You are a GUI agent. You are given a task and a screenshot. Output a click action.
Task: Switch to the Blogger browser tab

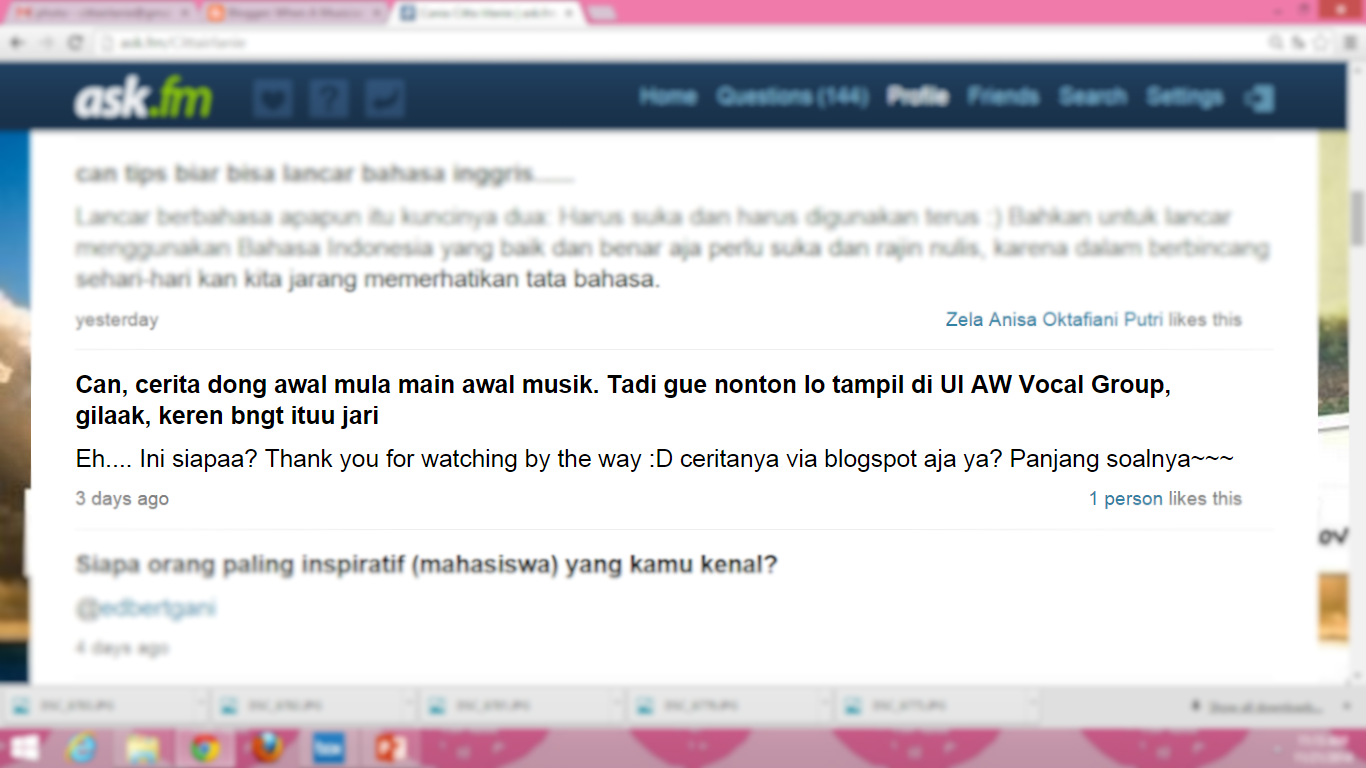click(x=292, y=13)
